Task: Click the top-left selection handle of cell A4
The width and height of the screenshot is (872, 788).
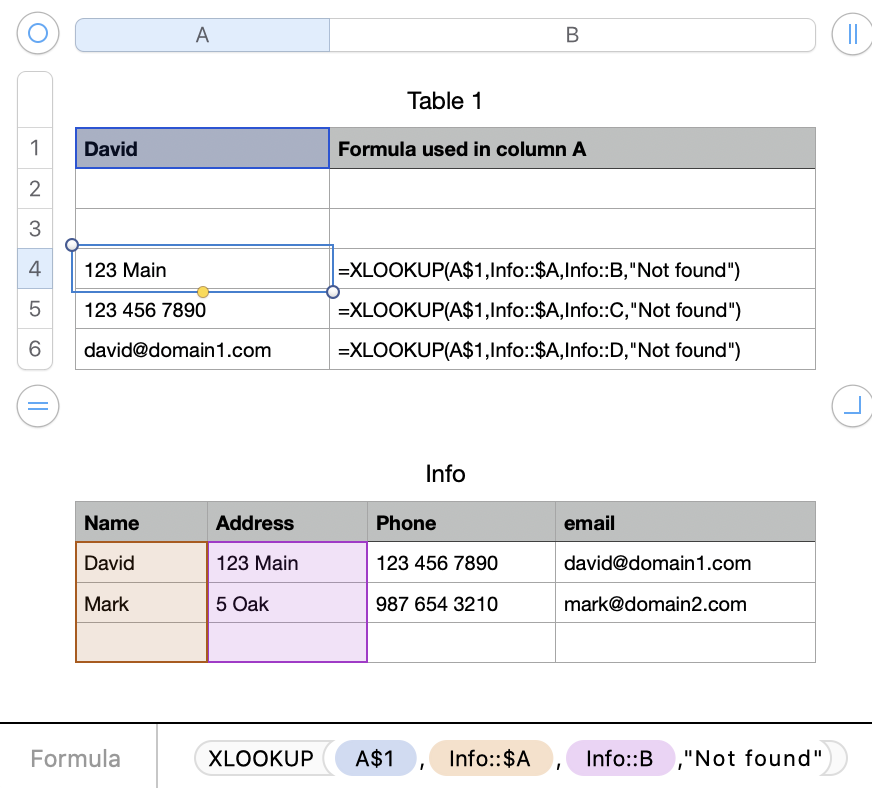Action: click(x=72, y=245)
